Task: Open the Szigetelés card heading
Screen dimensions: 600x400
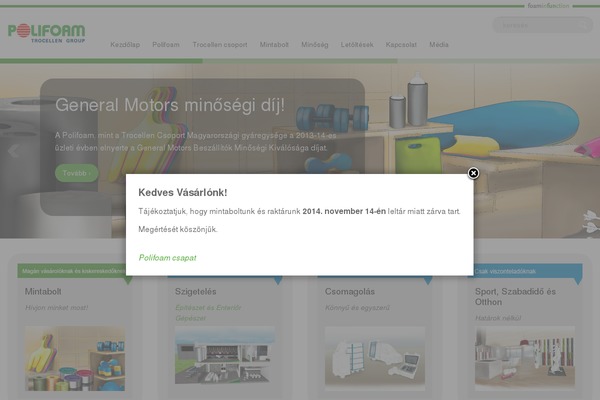Action: pos(196,291)
